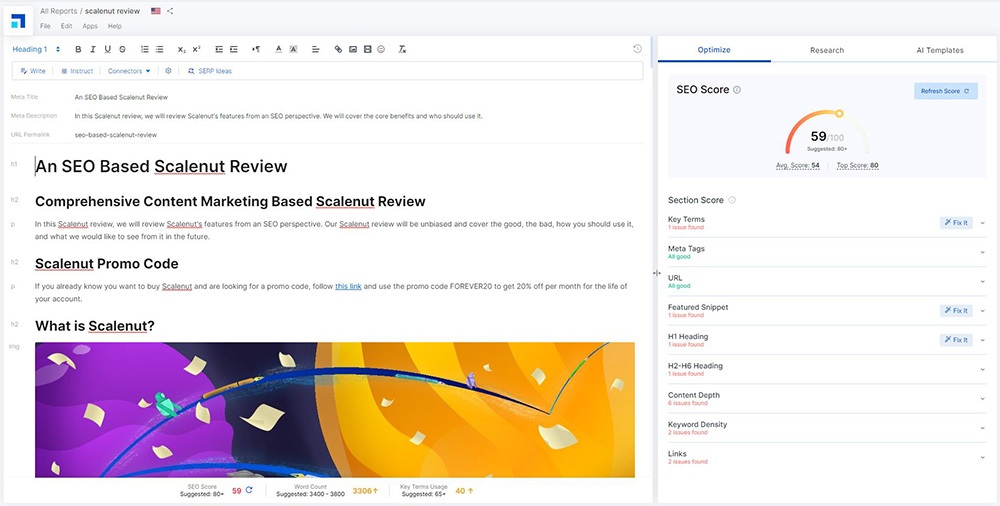Open the Connectors dropdown
This screenshot has height=506, width=1000.
129,71
